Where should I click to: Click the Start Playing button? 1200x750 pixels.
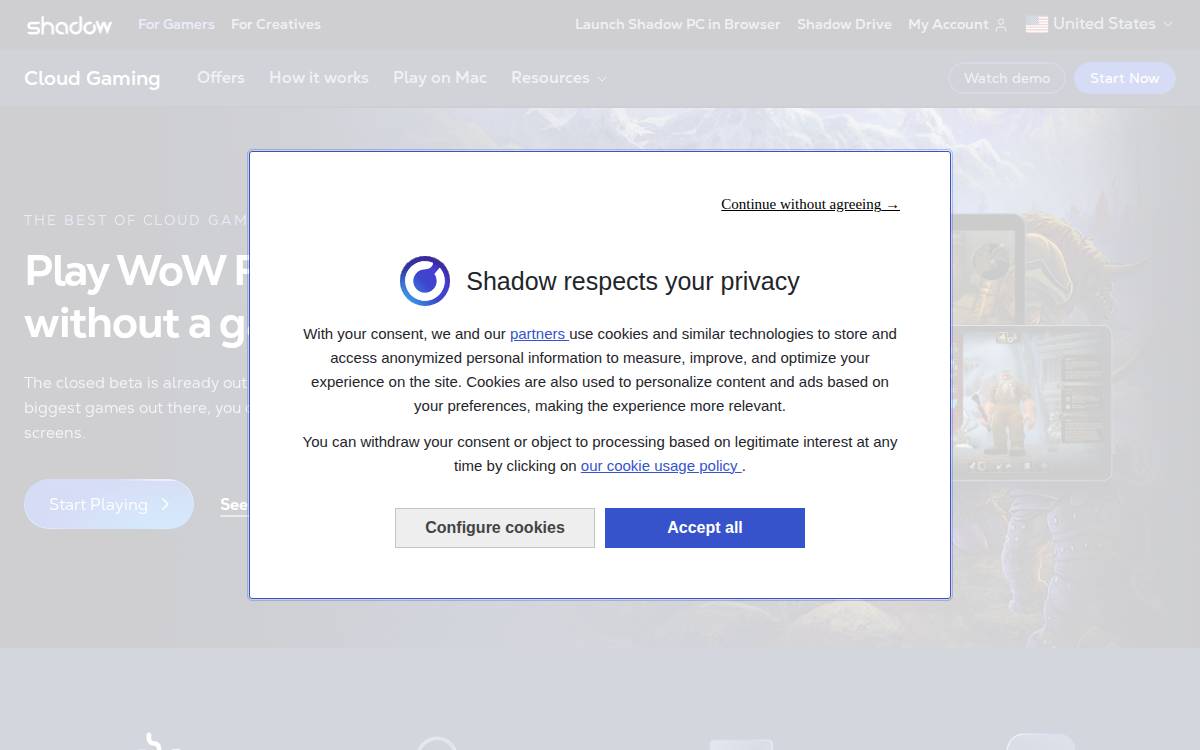109,504
